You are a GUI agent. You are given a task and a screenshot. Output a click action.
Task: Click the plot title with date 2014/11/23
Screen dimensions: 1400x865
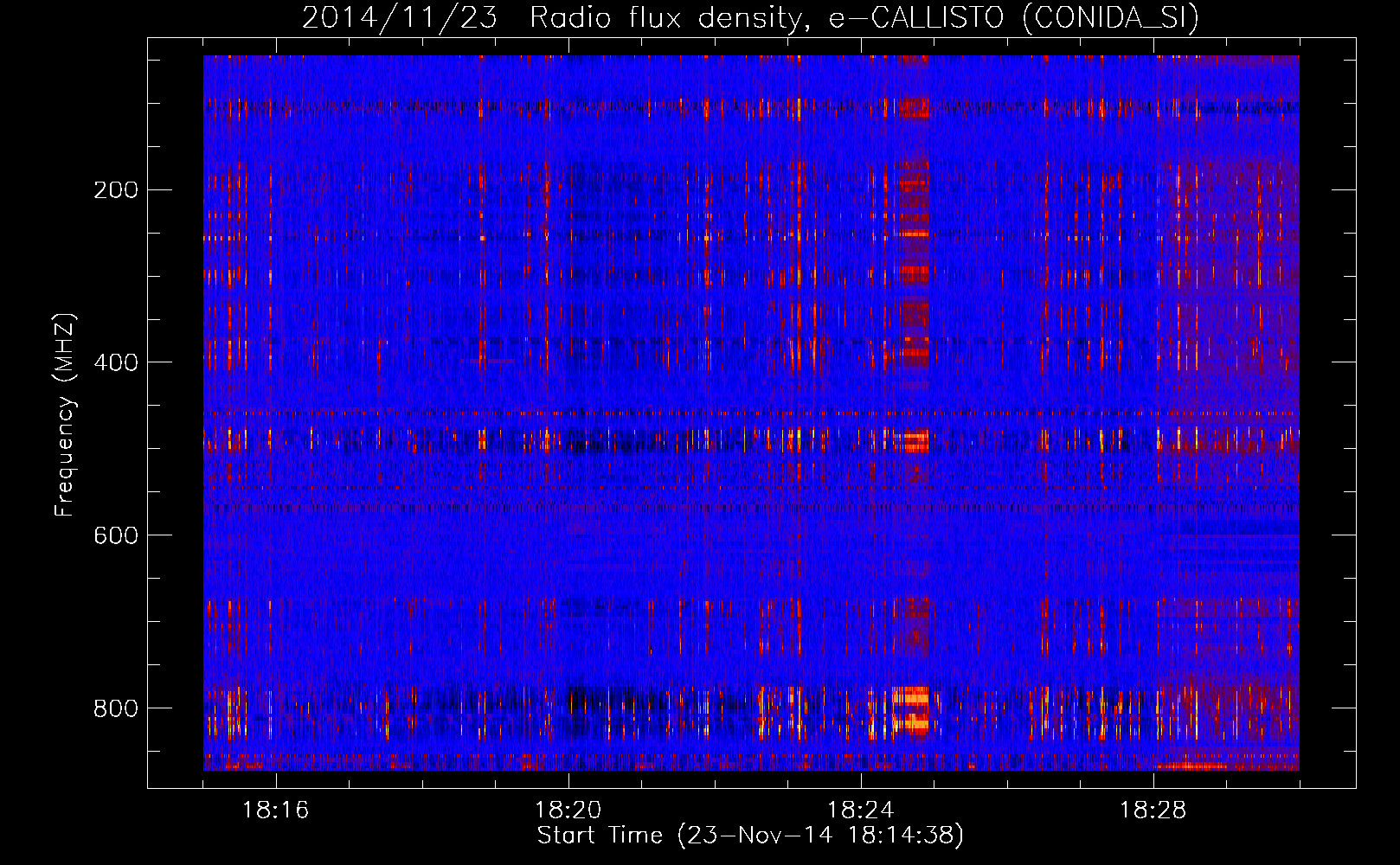click(750, 17)
